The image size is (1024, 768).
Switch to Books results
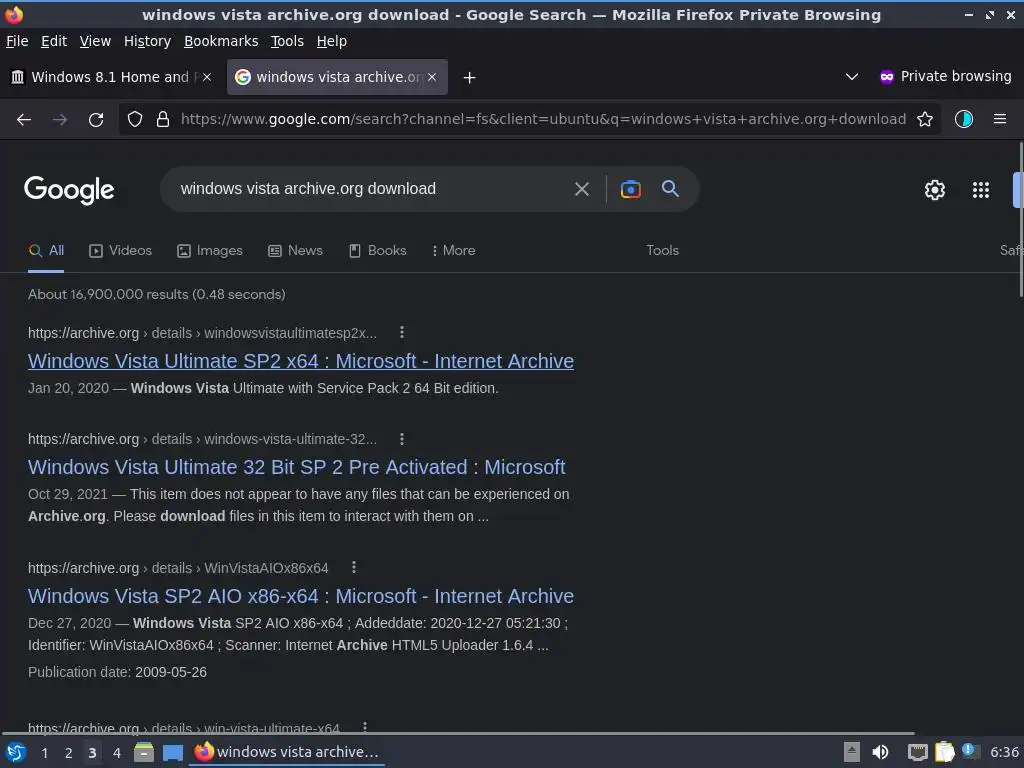point(377,251)
